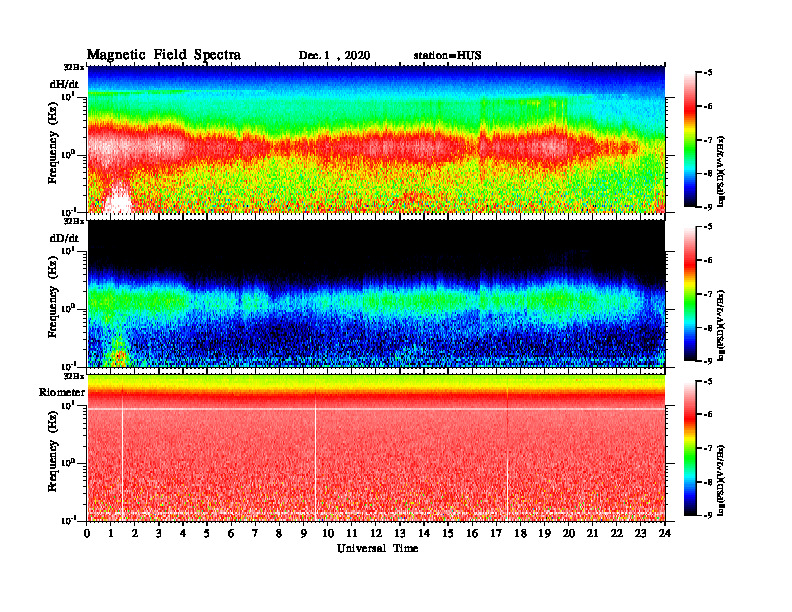This screenshot has height=612, width=792.
Task: Click the log PSD units label beside Riometer color bar
Action: click(722, 480)
